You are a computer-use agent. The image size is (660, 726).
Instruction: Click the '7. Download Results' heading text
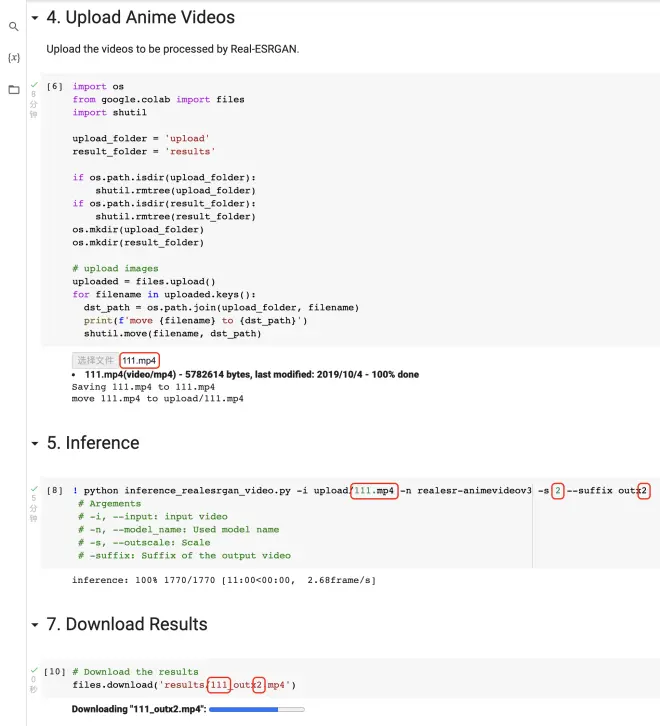127,625
